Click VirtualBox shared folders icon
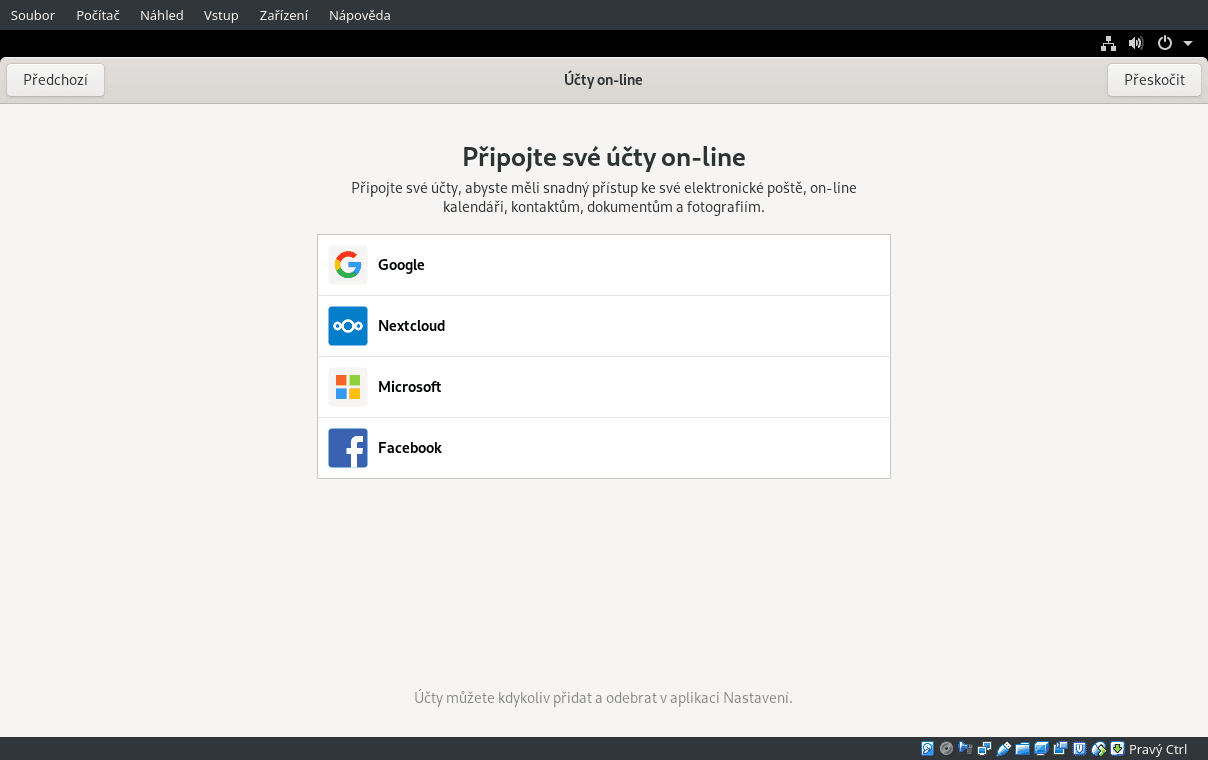The height and width of the screenshot is (760, 1208). (1023, 749)
